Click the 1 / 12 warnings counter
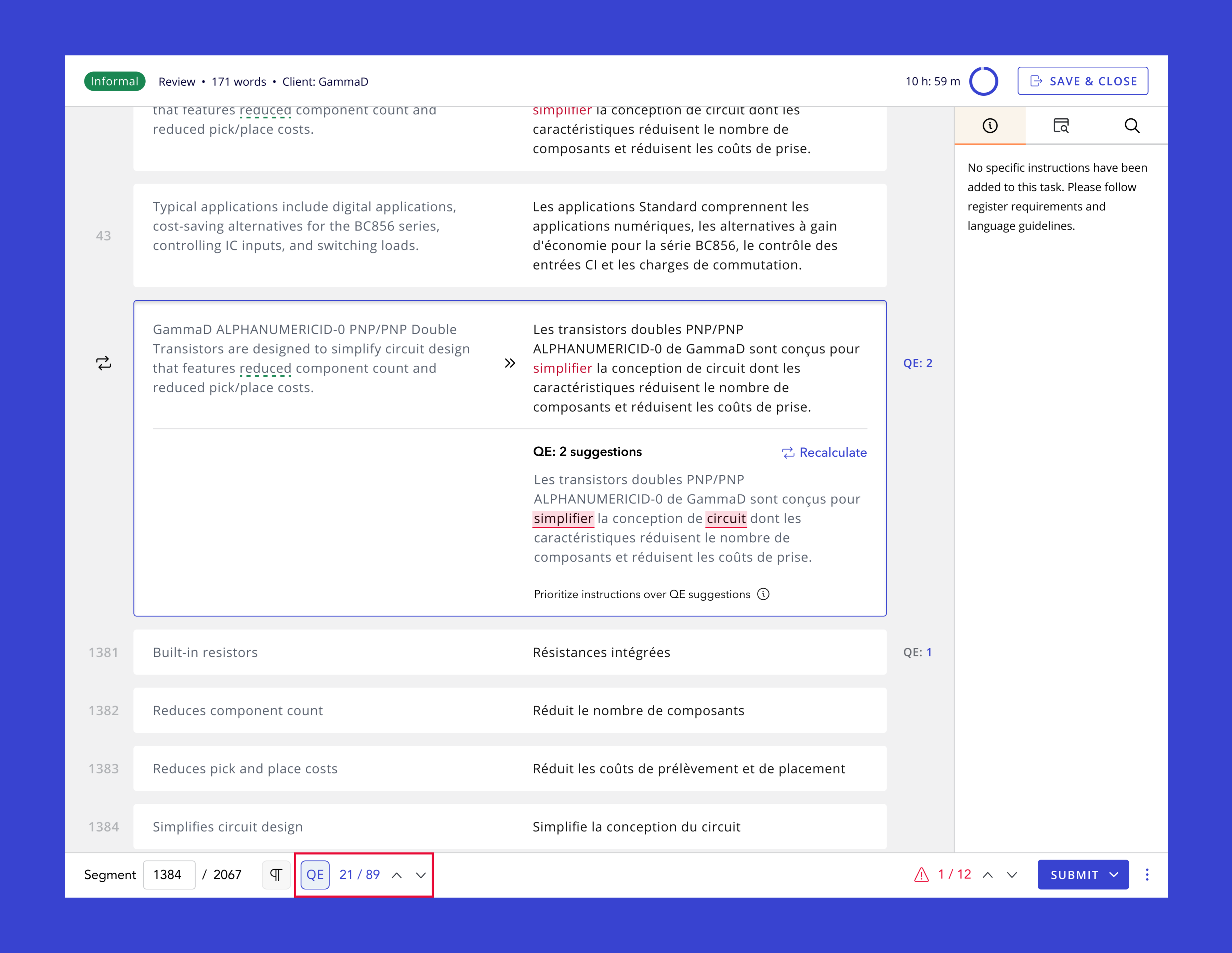This screenshot has width=1232, height=953. pos(955,875)
